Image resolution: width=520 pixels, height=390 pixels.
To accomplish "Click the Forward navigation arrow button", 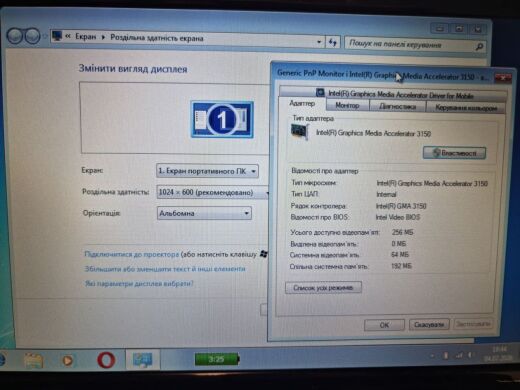I will tap(33, 36).
